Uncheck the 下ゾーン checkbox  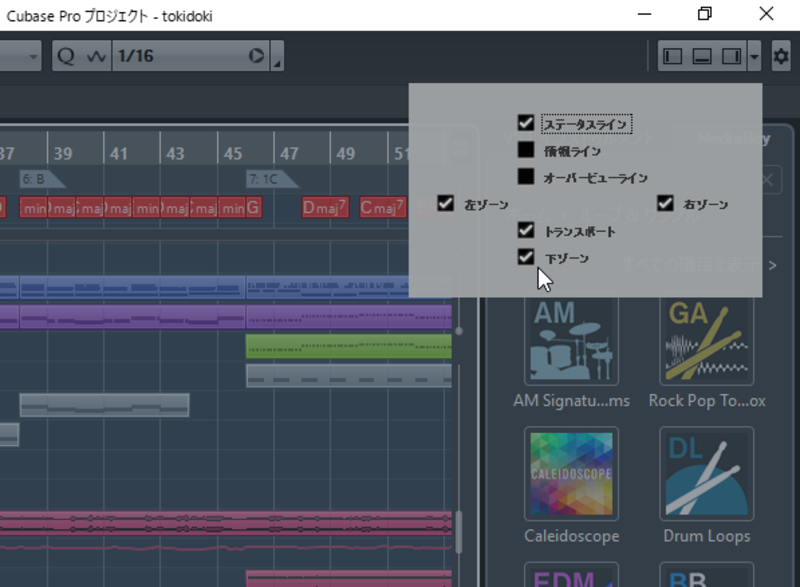526,257
